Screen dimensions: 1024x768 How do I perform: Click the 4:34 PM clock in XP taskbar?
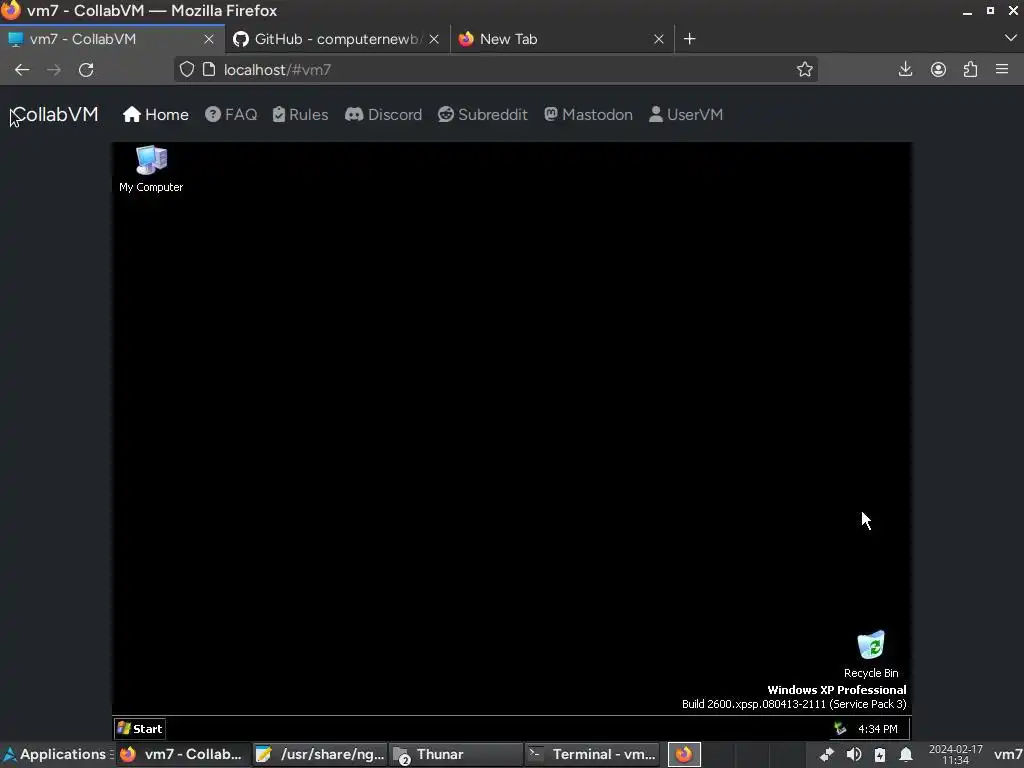[x=878, y=729]
